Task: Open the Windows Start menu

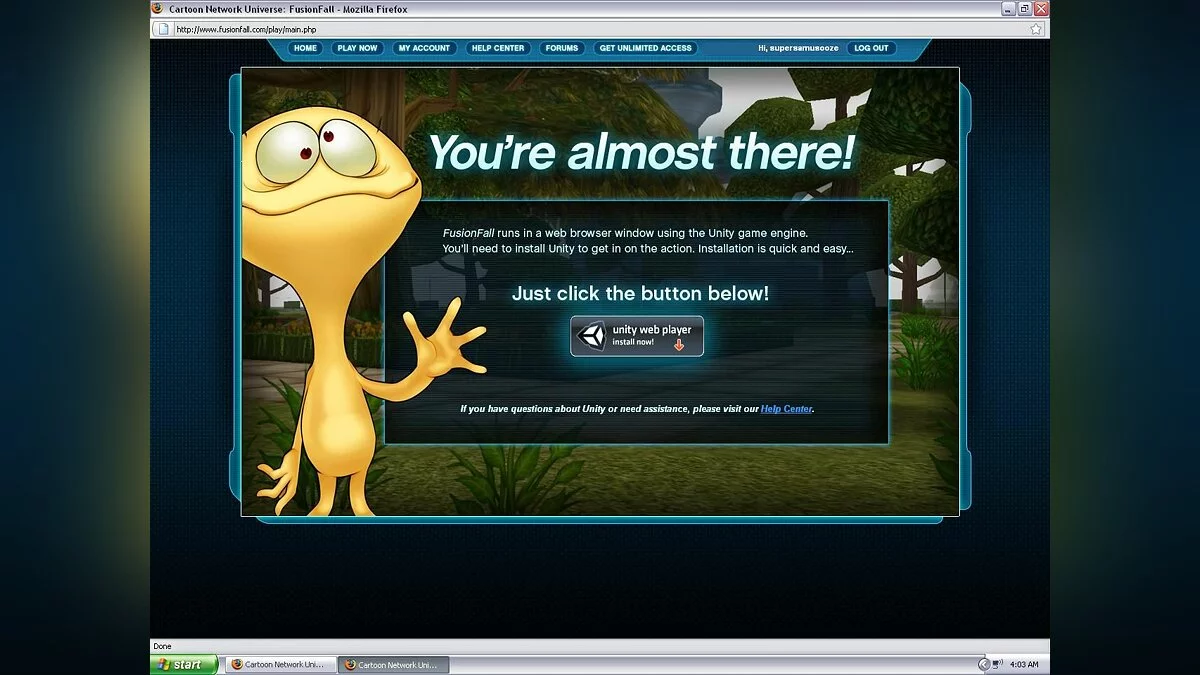Action: tap(184, 664)
